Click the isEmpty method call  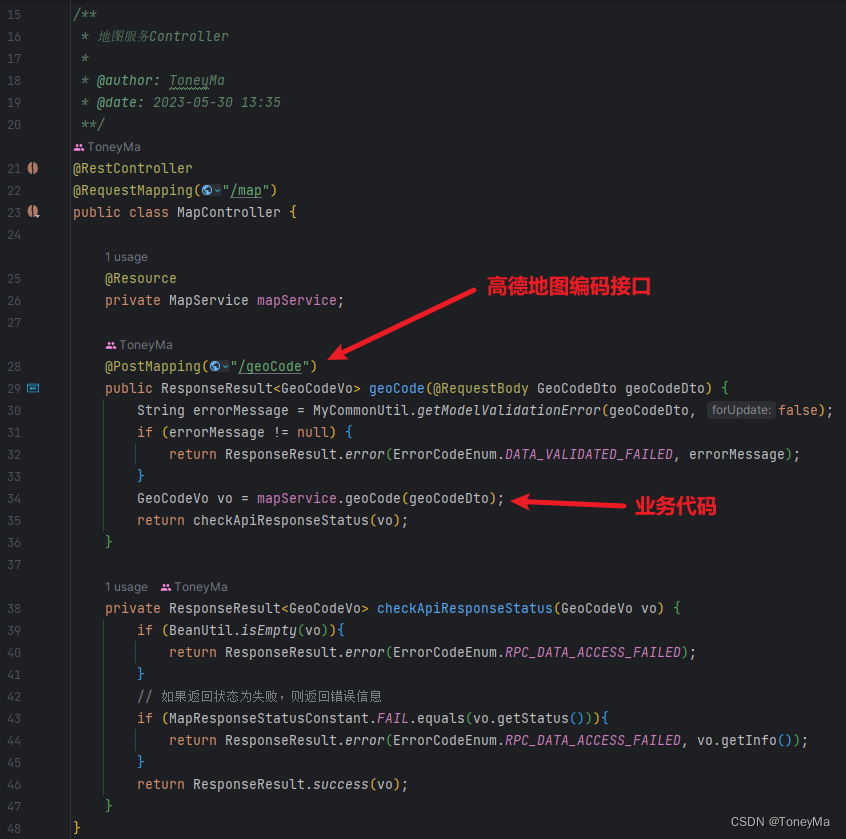click(x=269, y=631)
